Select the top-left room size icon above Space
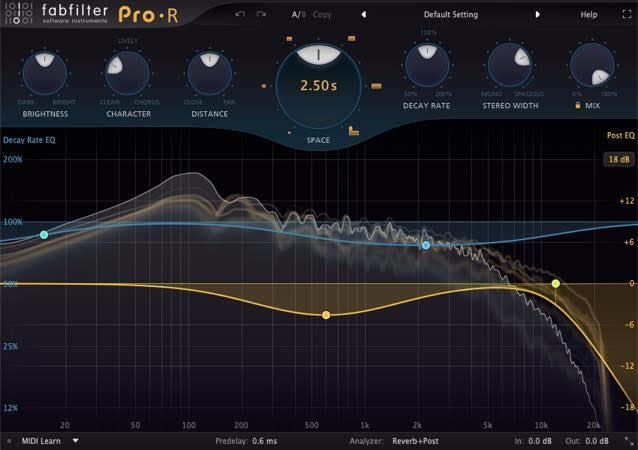638x450 pixels. tap(289, 39)
